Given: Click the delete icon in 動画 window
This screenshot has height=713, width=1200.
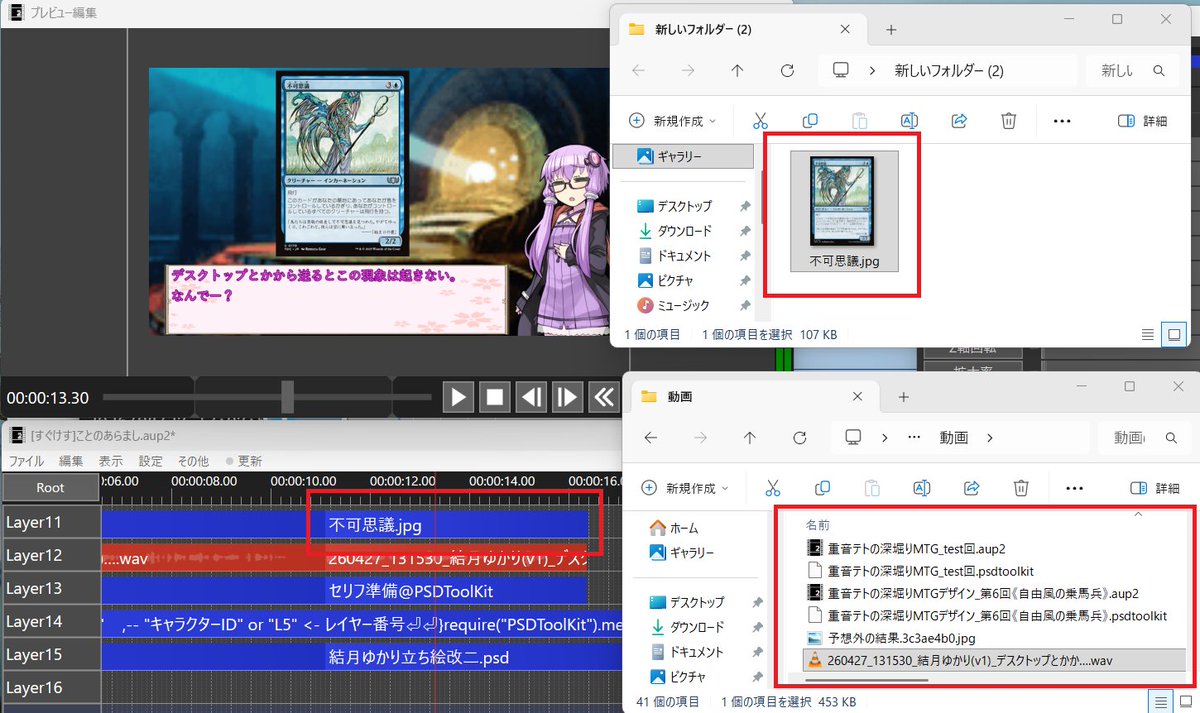Looking at the screenshot, I should 1021,488.
